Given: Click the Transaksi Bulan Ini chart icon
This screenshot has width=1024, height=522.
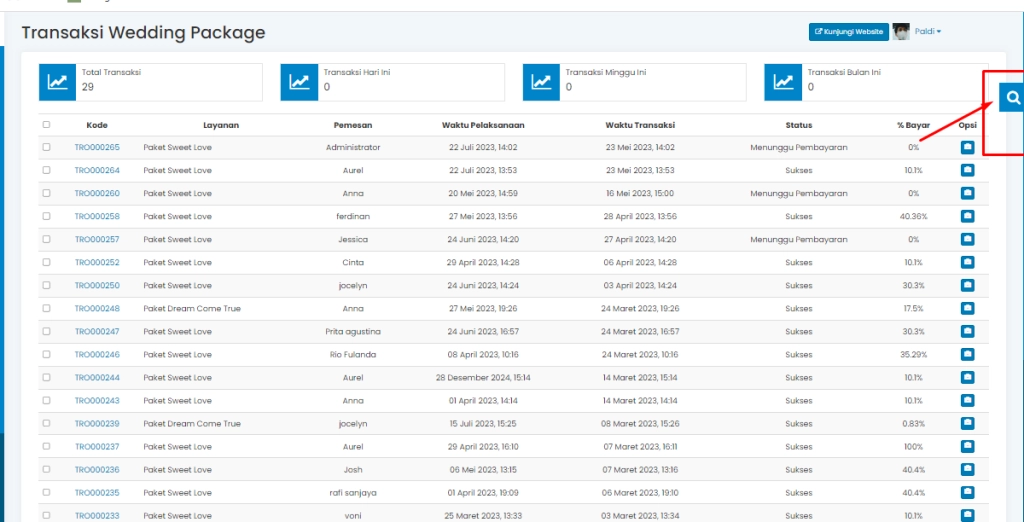Looking at the screenshot, I should pos(783,82).
